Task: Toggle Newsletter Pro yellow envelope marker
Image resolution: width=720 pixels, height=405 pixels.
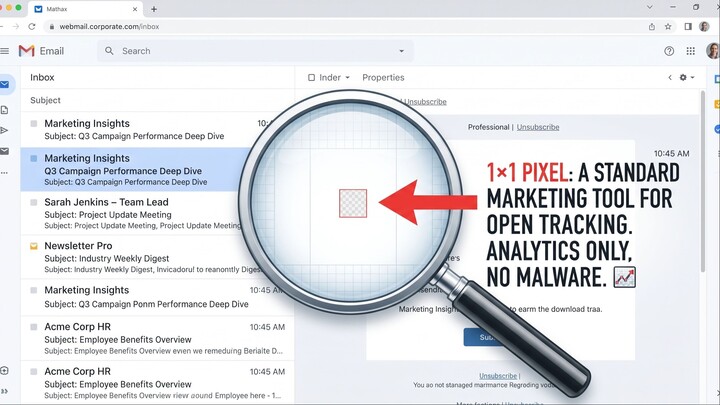Action: point(34,246)
